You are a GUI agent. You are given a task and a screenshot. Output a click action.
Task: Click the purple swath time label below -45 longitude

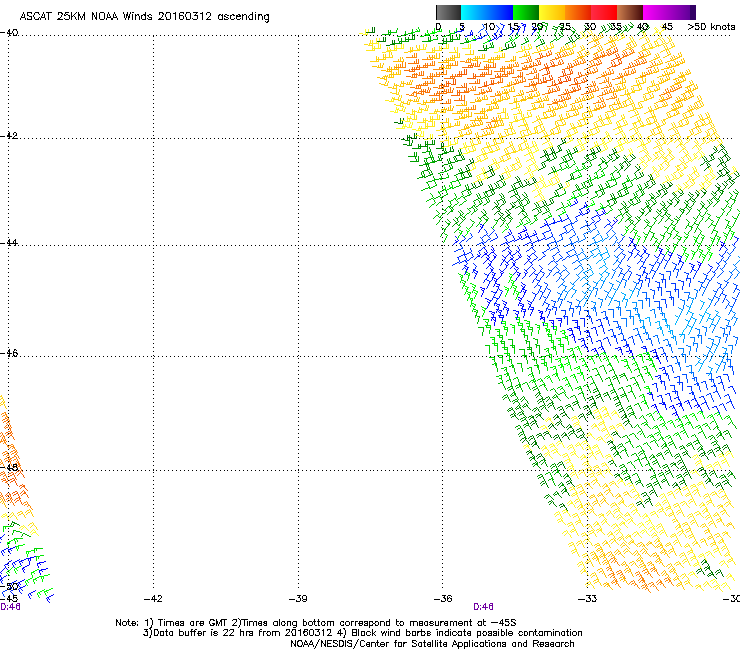point(10,607)
